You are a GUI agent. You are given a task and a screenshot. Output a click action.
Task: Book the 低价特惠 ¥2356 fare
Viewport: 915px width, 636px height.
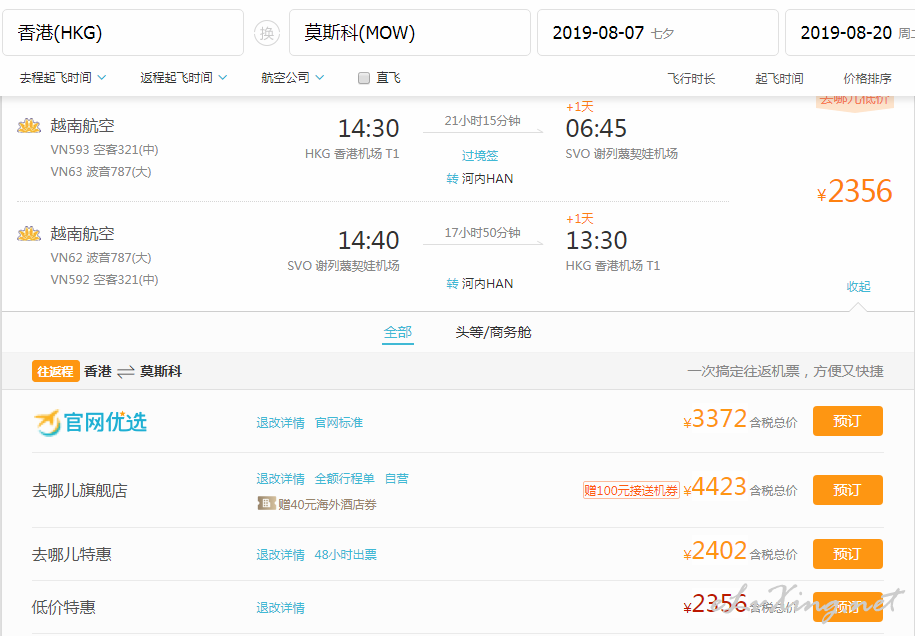[x=847, y=607]
